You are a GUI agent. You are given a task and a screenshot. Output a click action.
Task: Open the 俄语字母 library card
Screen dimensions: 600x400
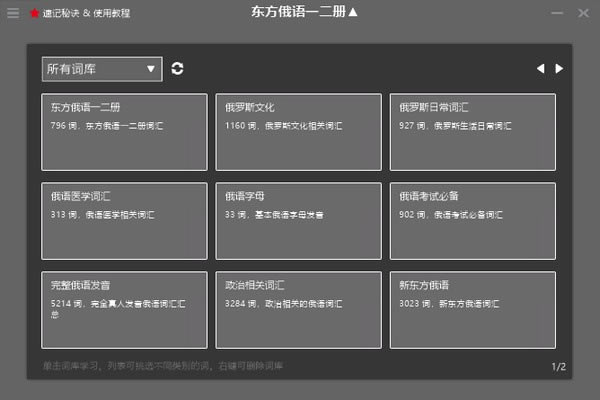[299, 220]
